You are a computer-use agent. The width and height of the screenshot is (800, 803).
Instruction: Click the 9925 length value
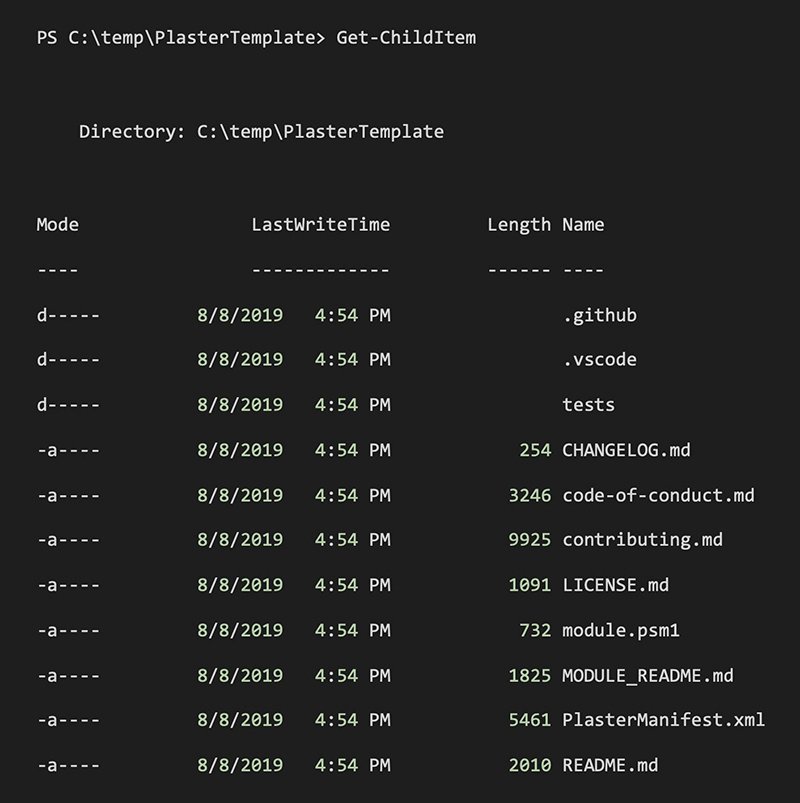[x=529, y=540]
